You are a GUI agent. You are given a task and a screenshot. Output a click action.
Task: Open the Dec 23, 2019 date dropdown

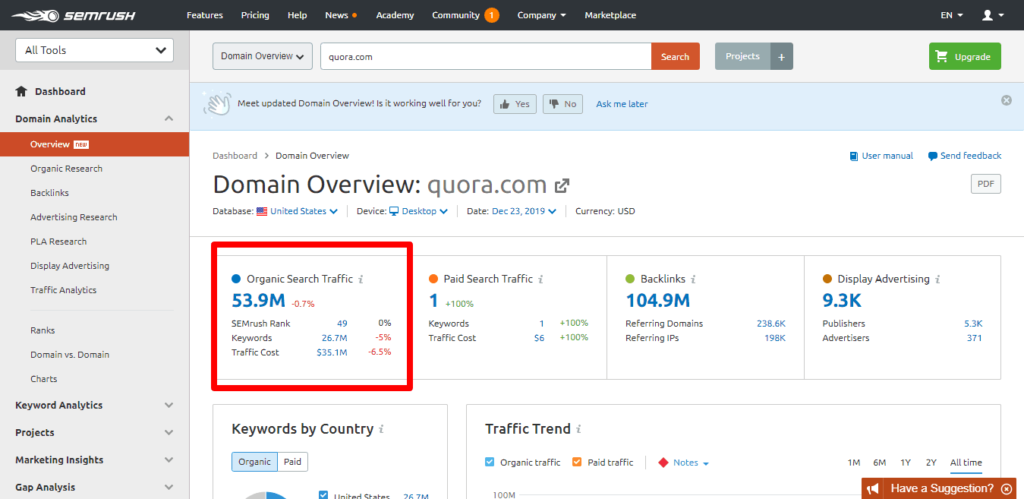point(524,211)
